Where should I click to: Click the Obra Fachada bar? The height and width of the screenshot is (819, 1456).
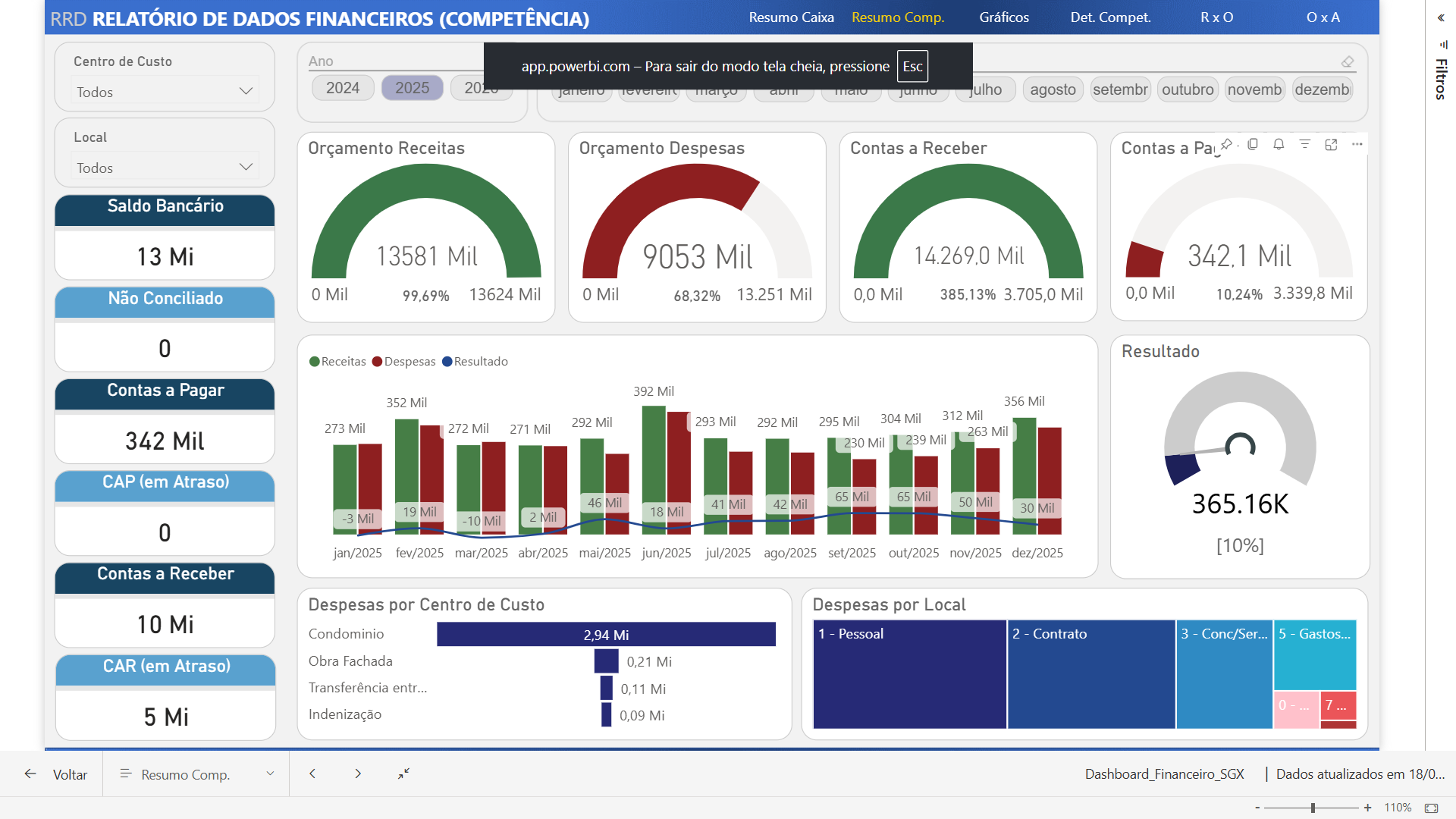[606, 661]
